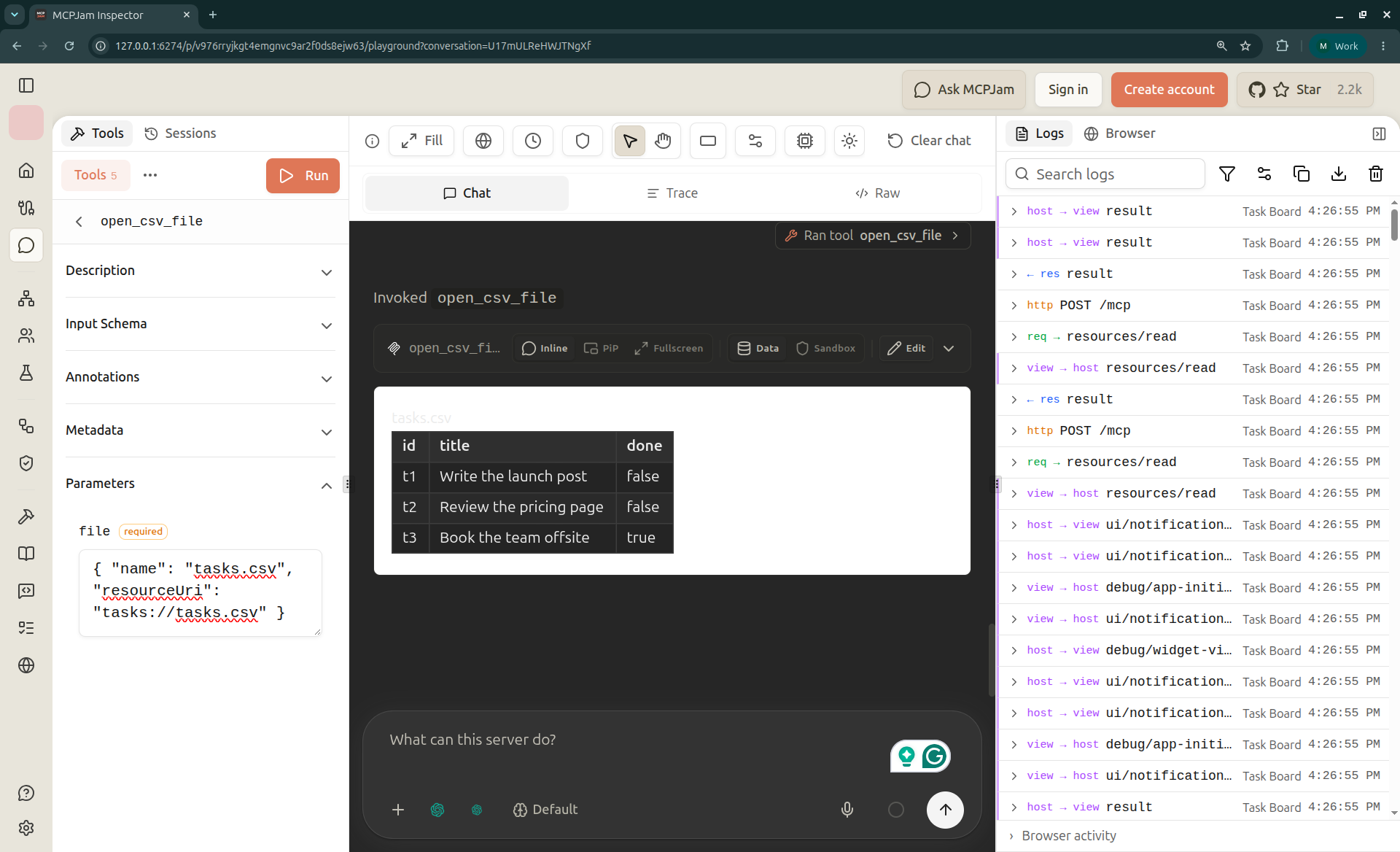Click the clock icon in the chat toolbar
The width and height of the screenshot is (1400, 852).
pyautogui.click(x=533, y=141)
